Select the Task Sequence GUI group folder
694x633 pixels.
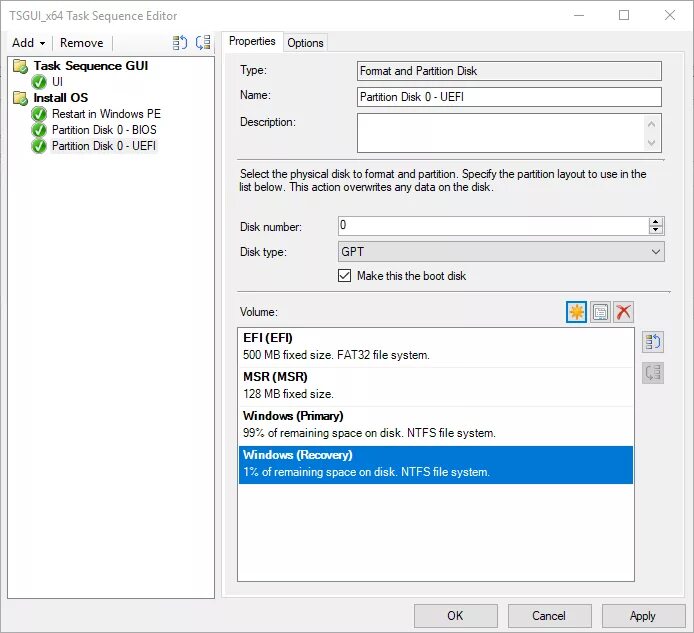click(x=91, y=66)
